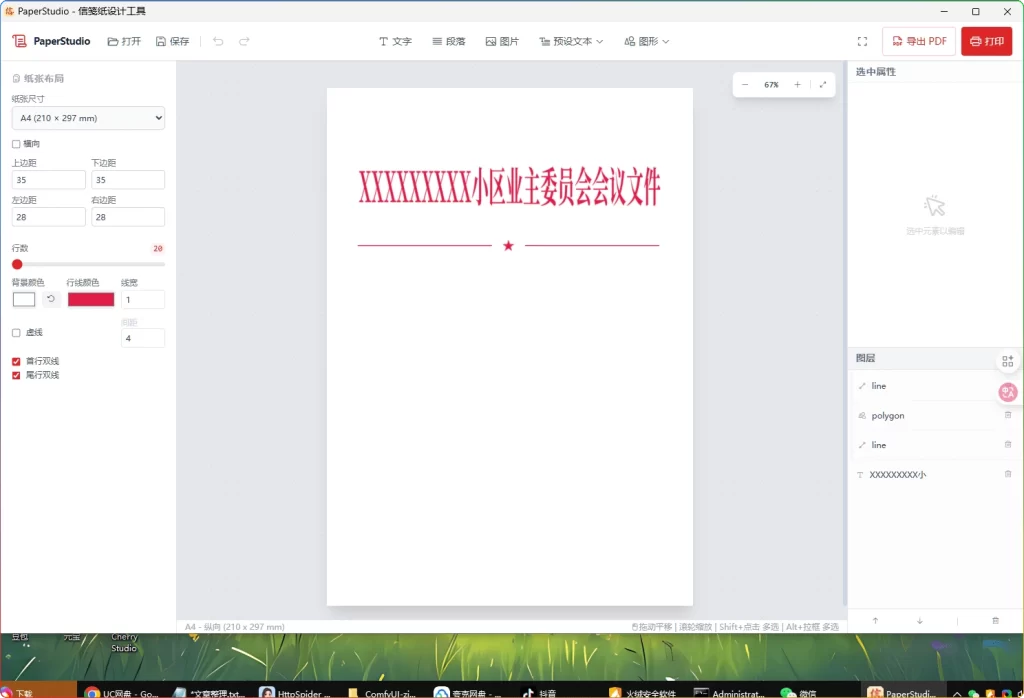Open the 图片 image insert tool
Image resolution: width=1024 pixels, height=698 pixels.
click(502, 41)
